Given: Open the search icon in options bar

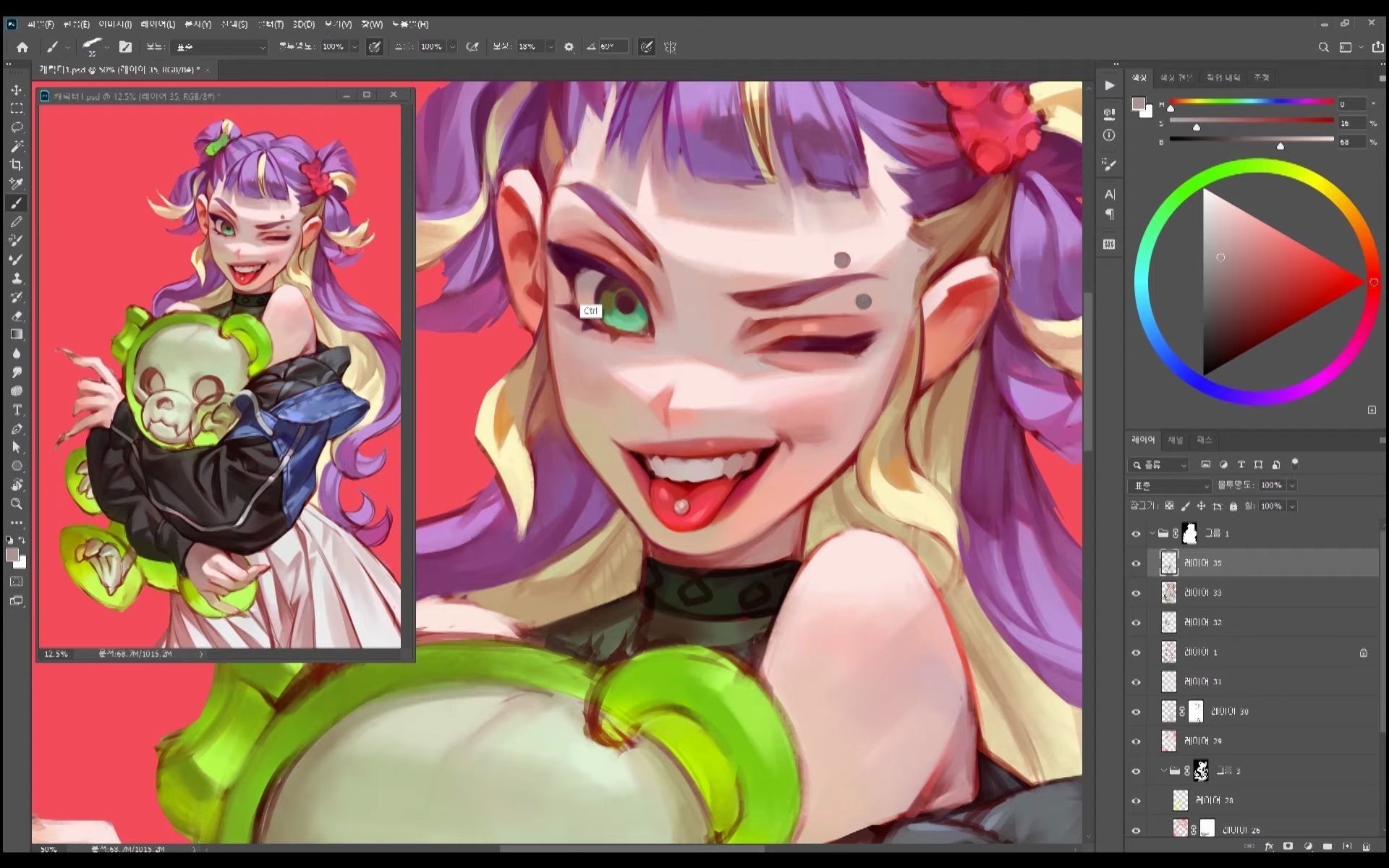Looking at the screenshot, I should pos(1323,47).
